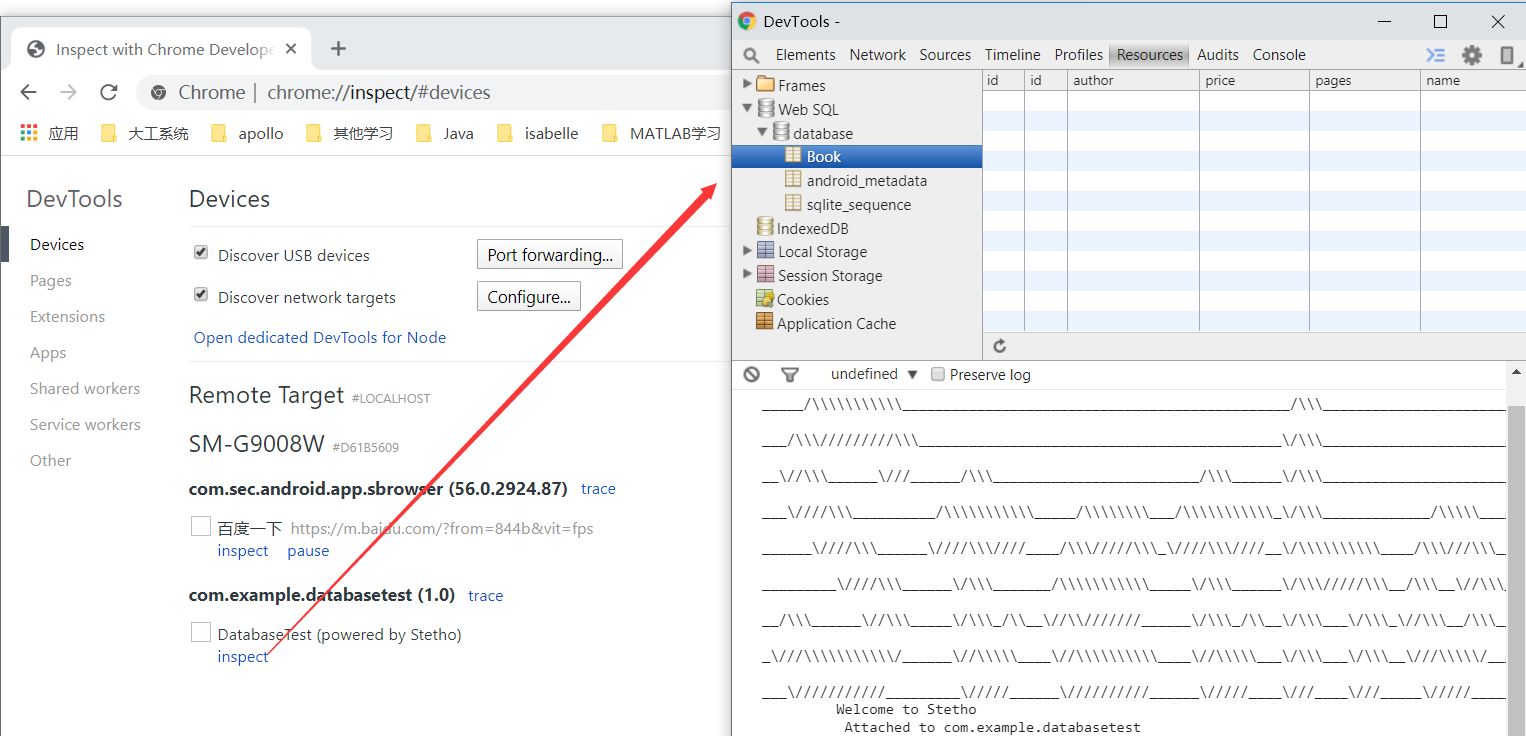Click the Configure... button
1526x736 pixels.
tap(529, 297)
